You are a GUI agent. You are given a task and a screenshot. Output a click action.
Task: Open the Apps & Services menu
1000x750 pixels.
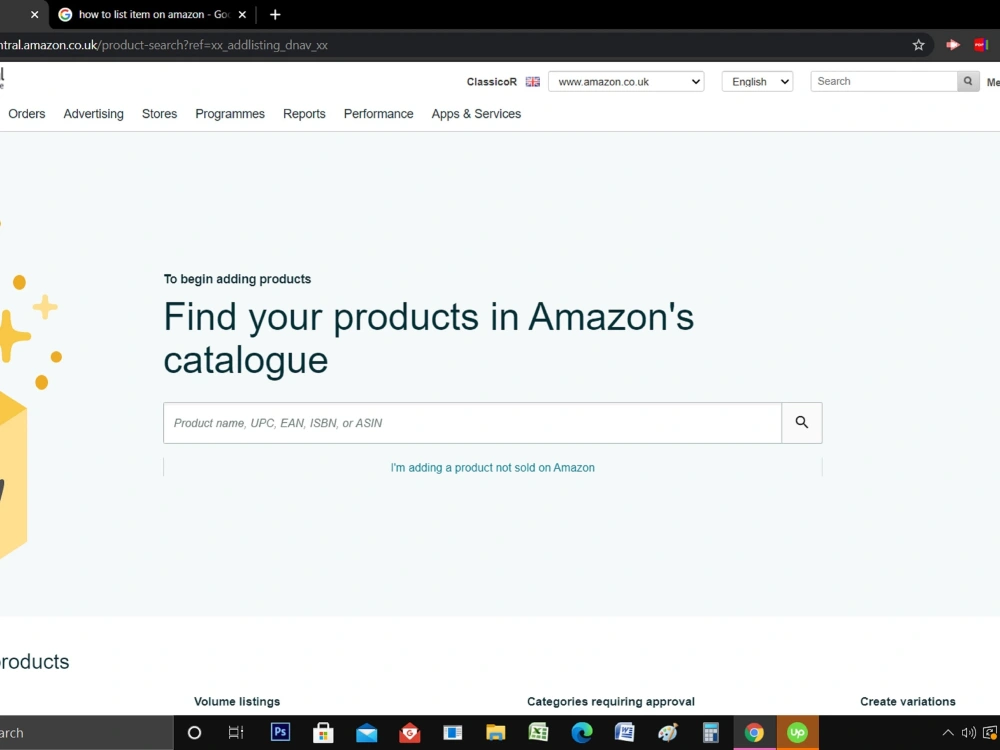(x=476, y=114)
